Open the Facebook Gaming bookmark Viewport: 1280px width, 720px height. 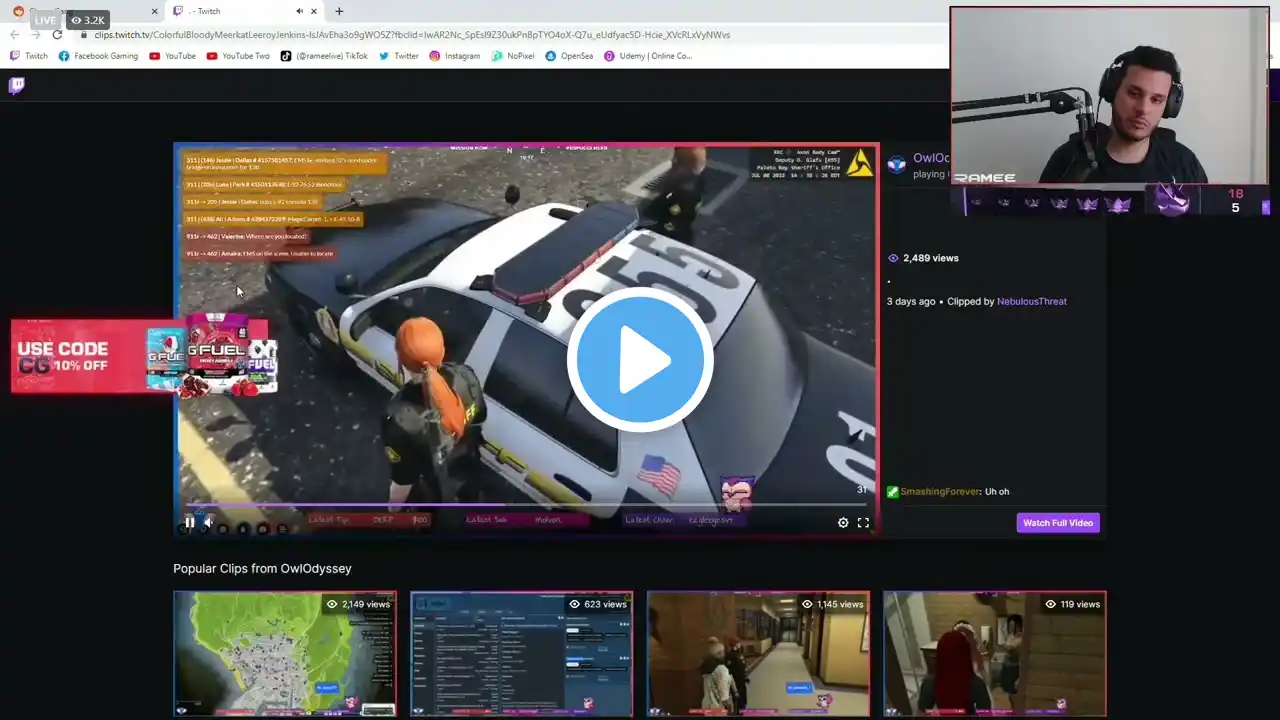click(98, 56)
